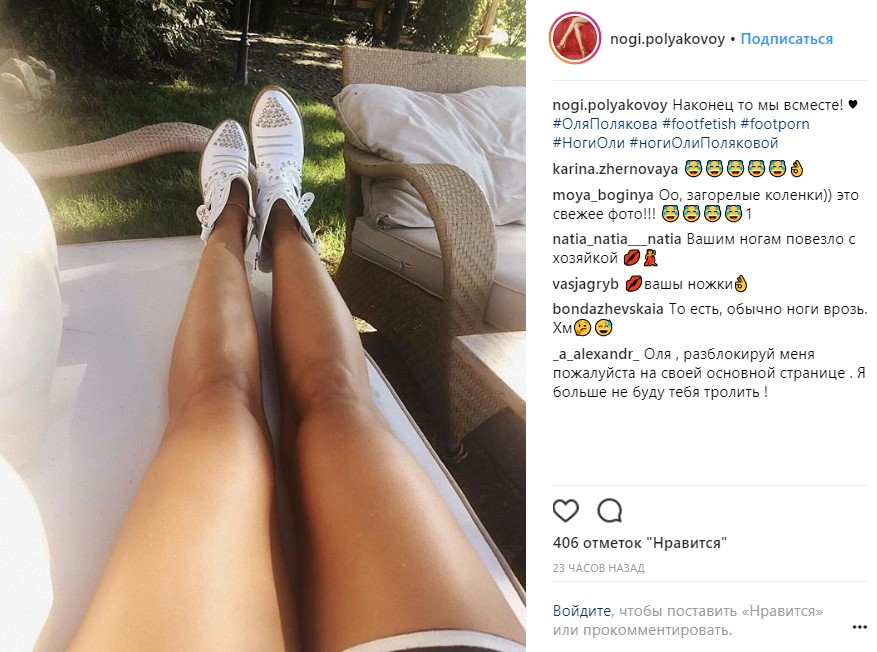877x652 pixels.
Task: Open nogi.polyakovoy profile avatar
Action: click(x=575, y=37)
